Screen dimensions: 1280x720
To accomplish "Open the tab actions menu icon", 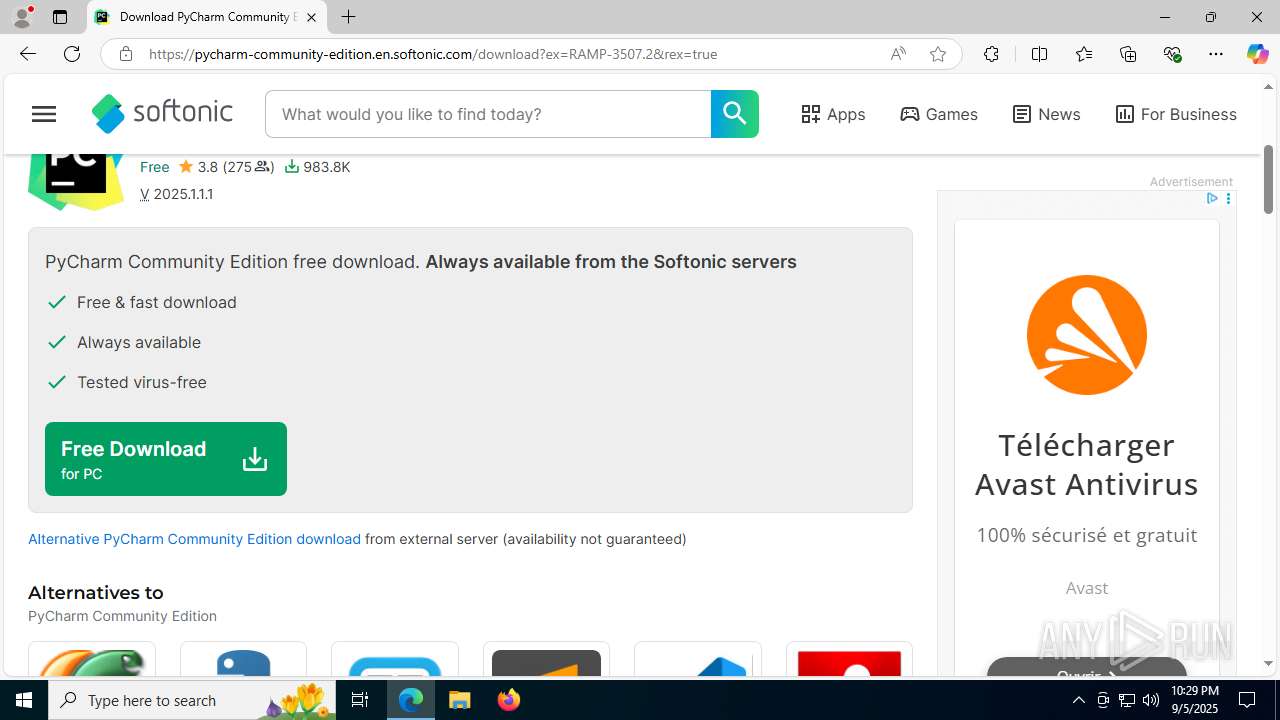I will point(60,17).
